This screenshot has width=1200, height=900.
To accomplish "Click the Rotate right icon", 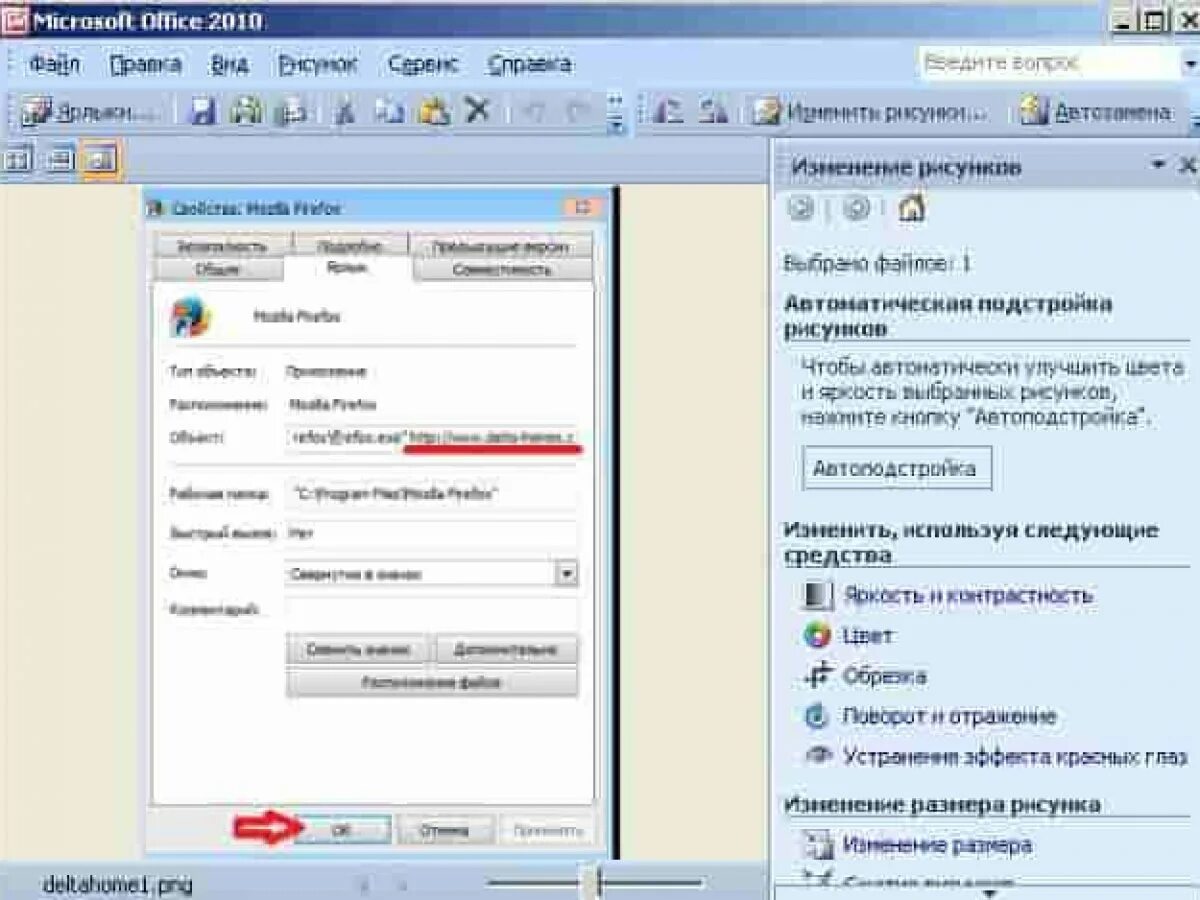I will pyautogui.click(x=712, y=111).
